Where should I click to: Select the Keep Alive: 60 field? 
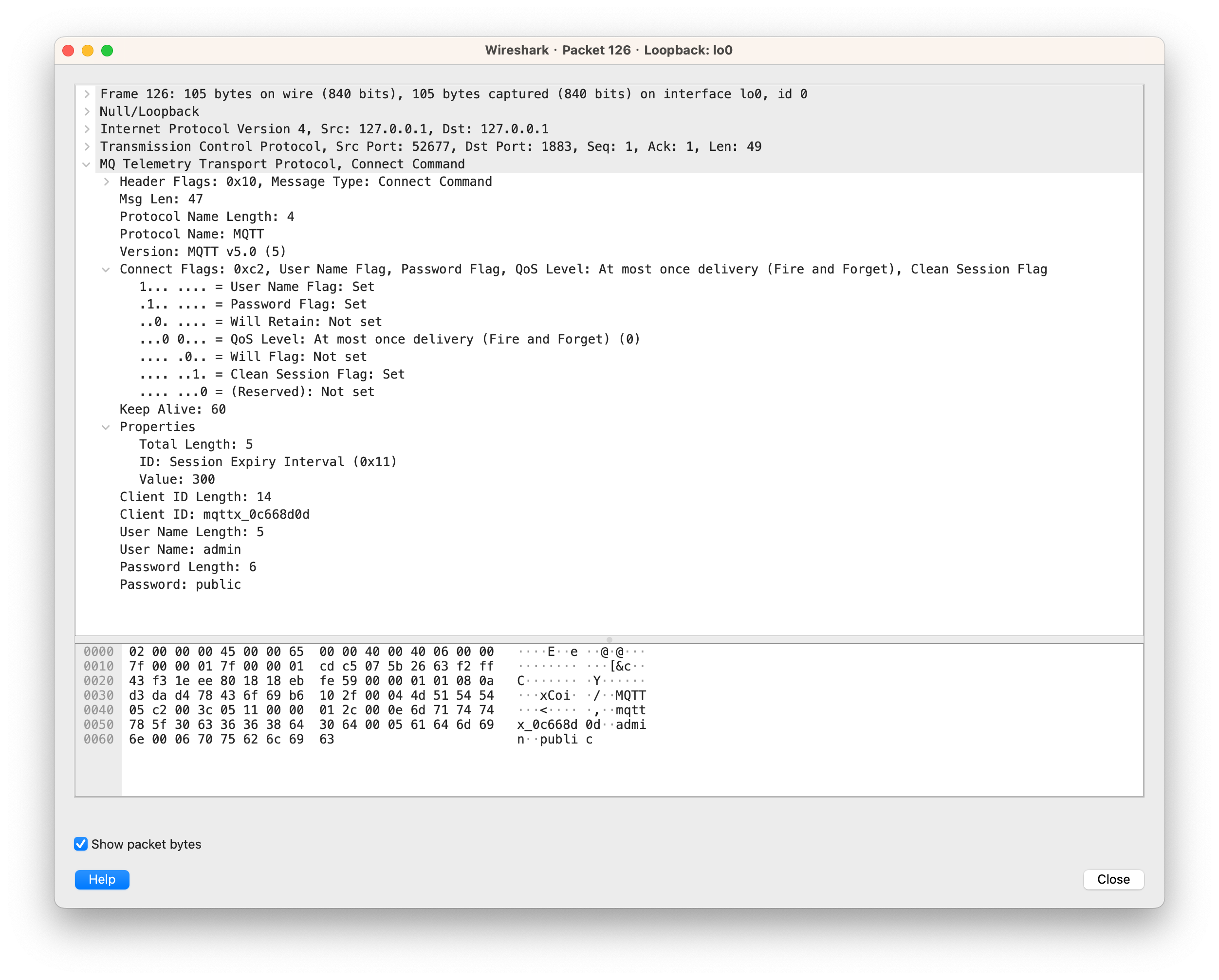[172, 409]
